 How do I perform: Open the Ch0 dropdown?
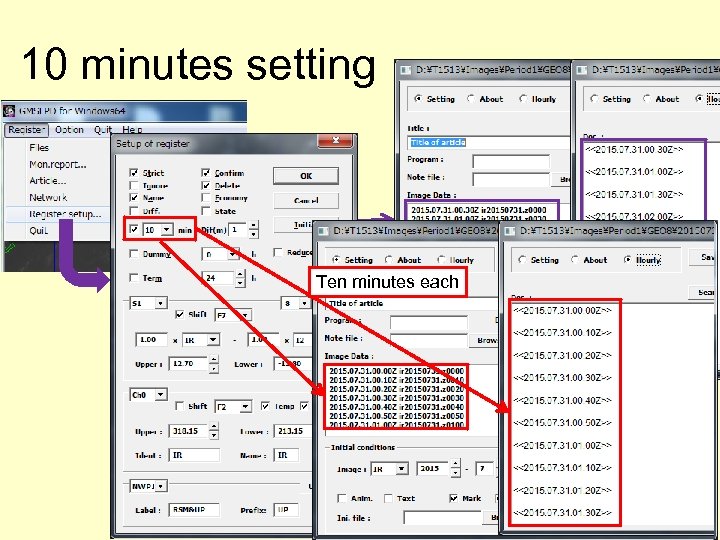160,394
